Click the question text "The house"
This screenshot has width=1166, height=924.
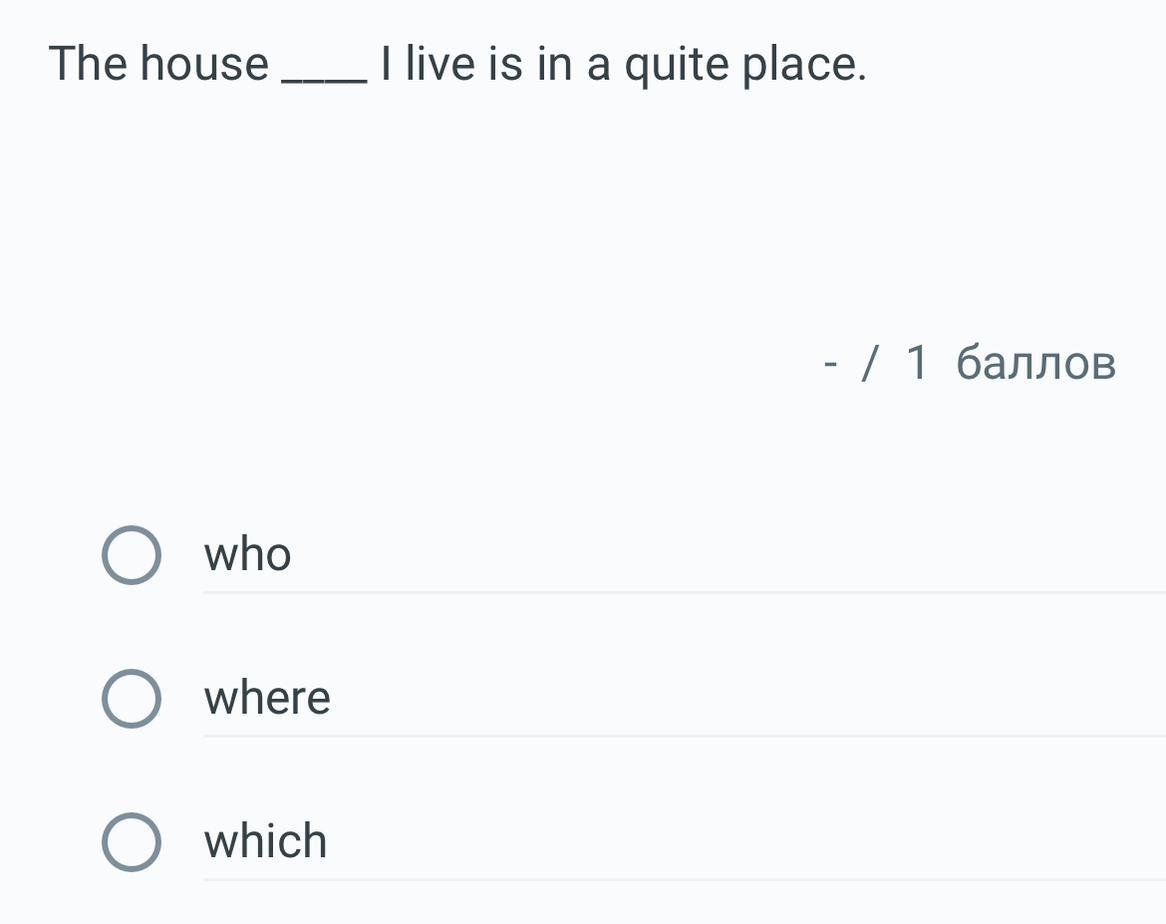coord(159,64)
